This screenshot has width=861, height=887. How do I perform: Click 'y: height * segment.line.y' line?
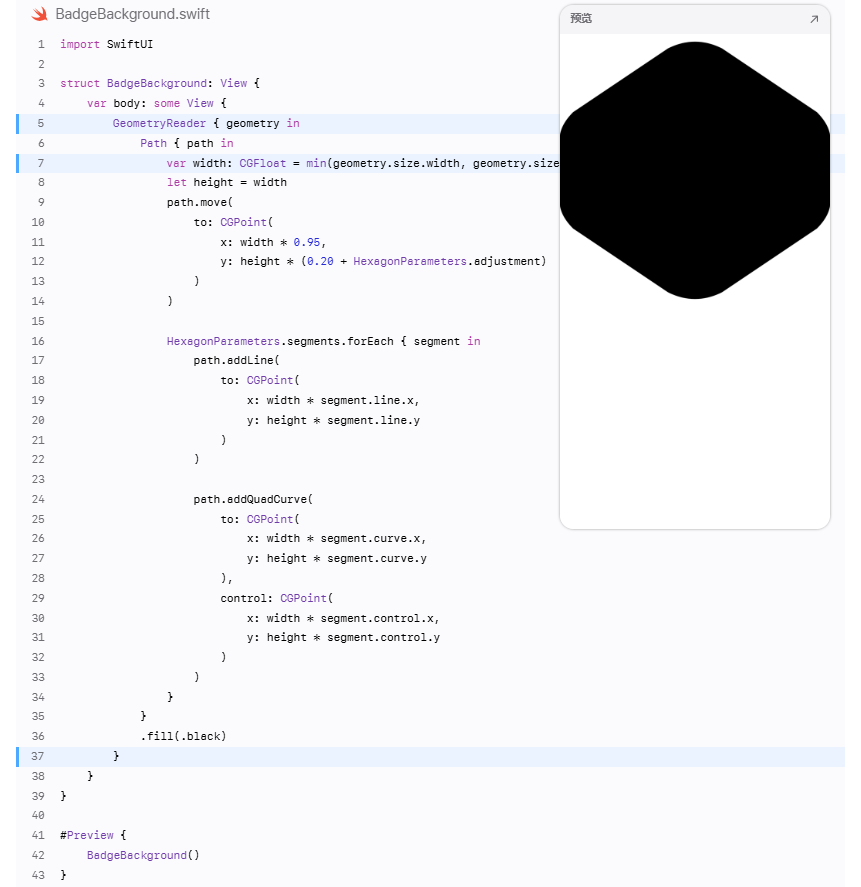pos(333,420)
